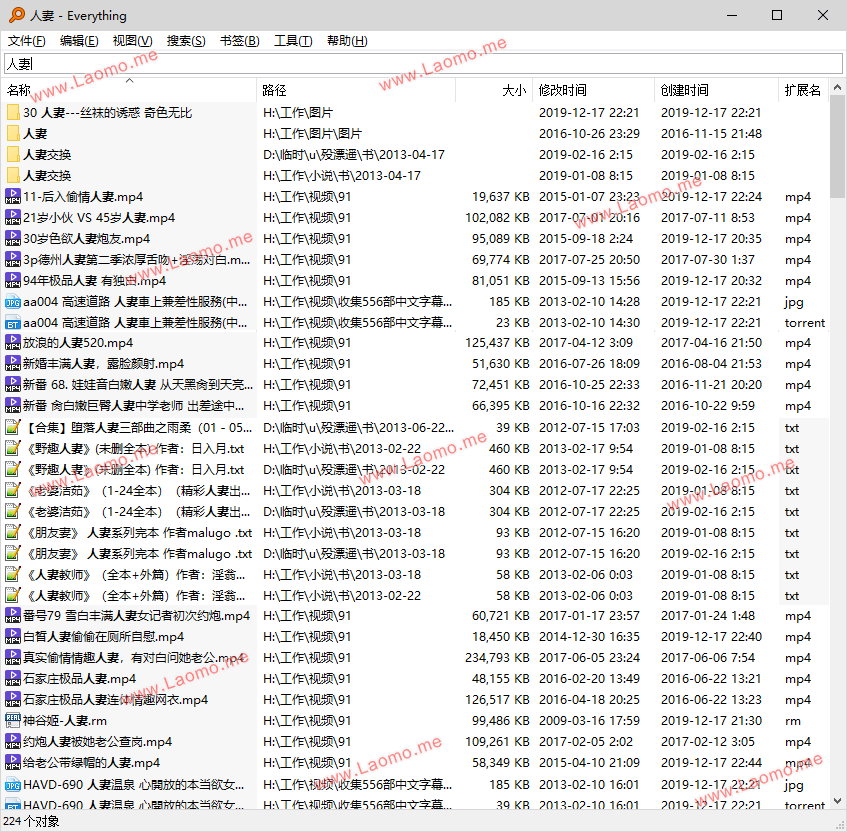
Task: Select folder icon in D:\临时\u path row
Action: [13, 155]
